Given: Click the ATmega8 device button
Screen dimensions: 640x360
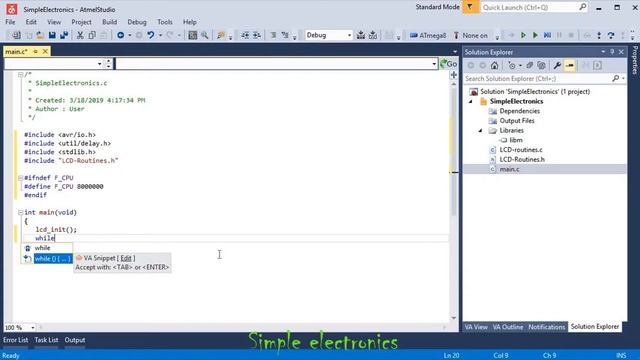Looking at the screenshot, I should 428,36.
